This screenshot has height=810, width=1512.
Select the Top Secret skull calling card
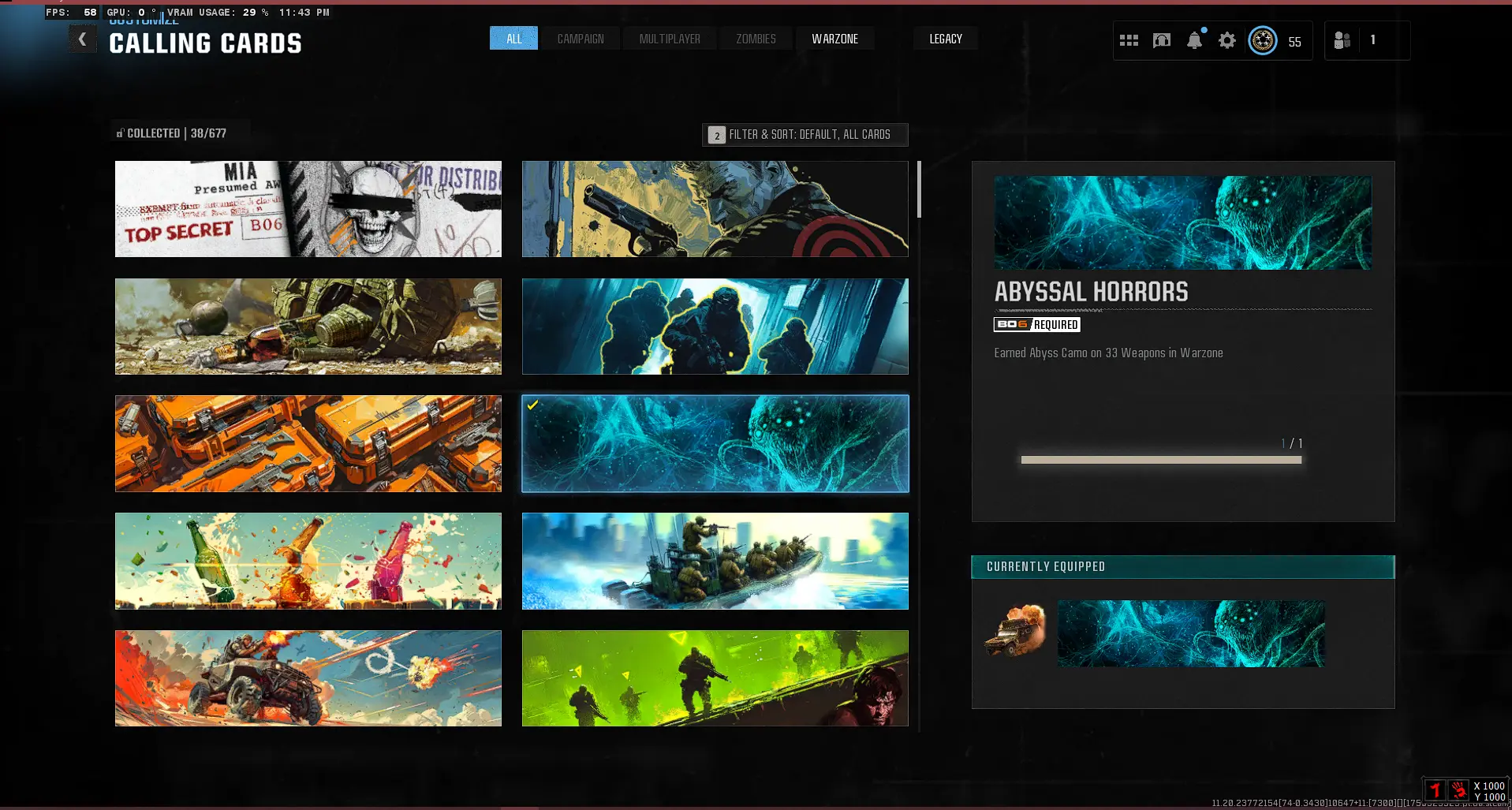[308, 209]
